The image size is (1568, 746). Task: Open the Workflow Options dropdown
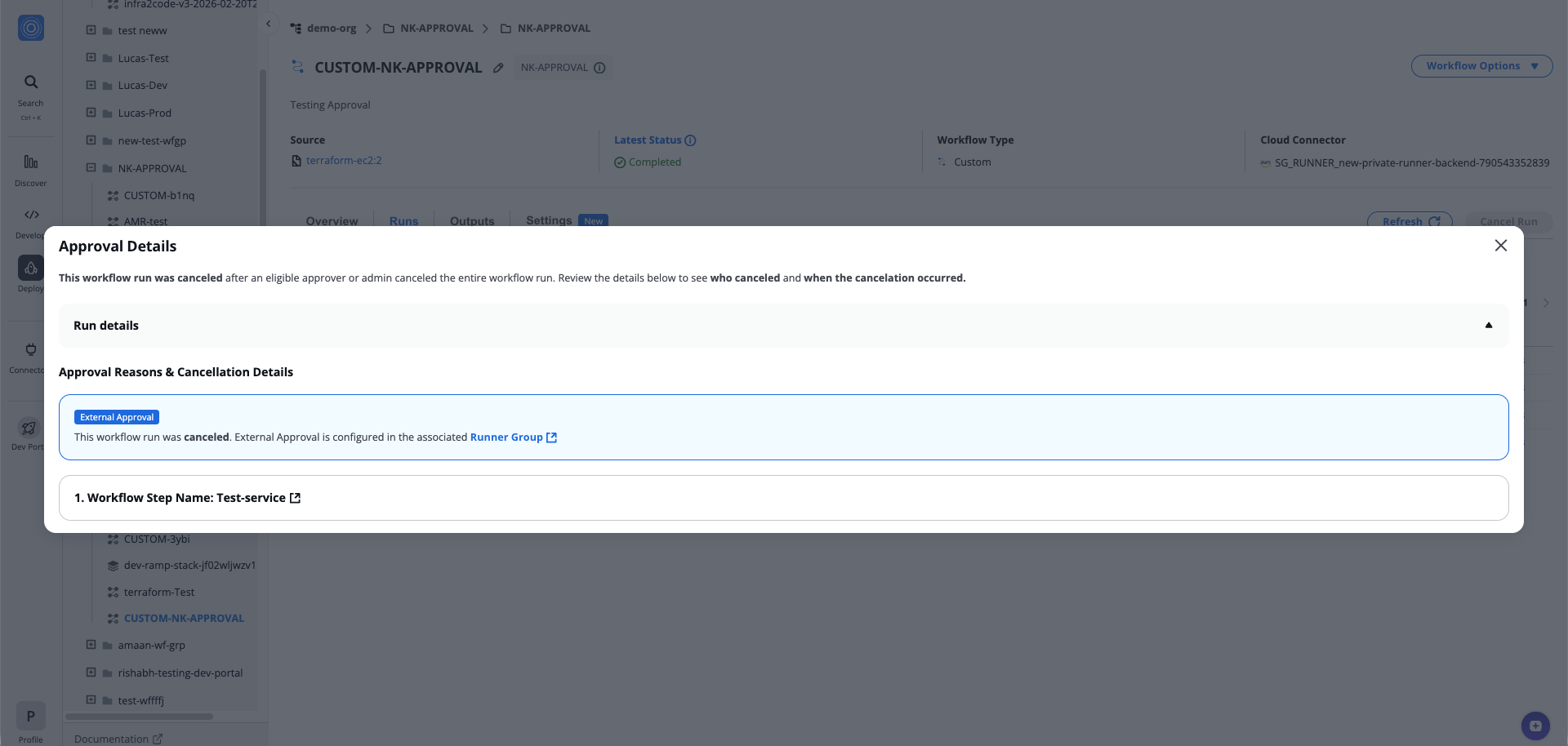click(1481, 66)
